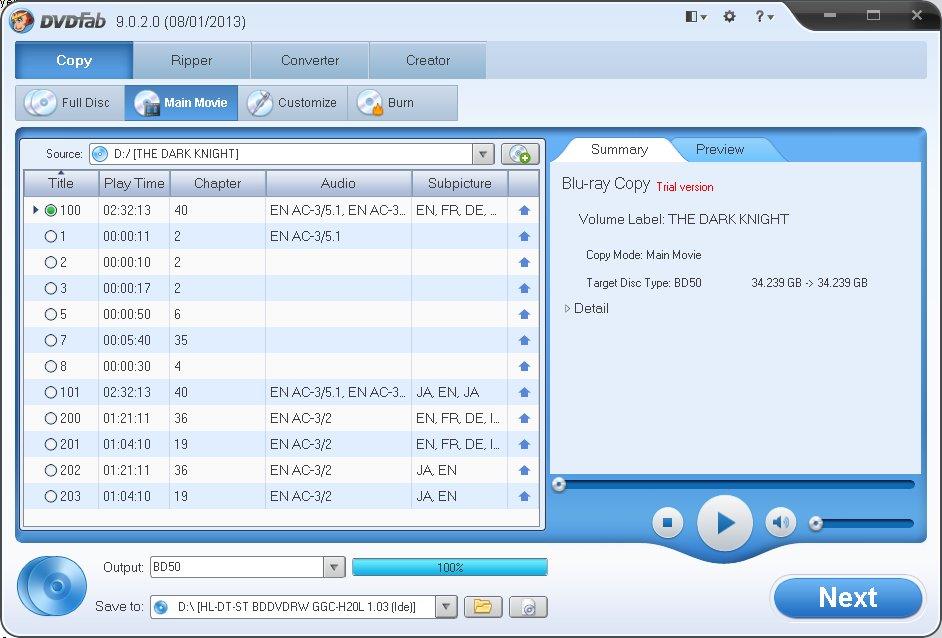Screen dimensions: 942x638
Task: Select the title 7 radio button
Action: coord(51,340)
